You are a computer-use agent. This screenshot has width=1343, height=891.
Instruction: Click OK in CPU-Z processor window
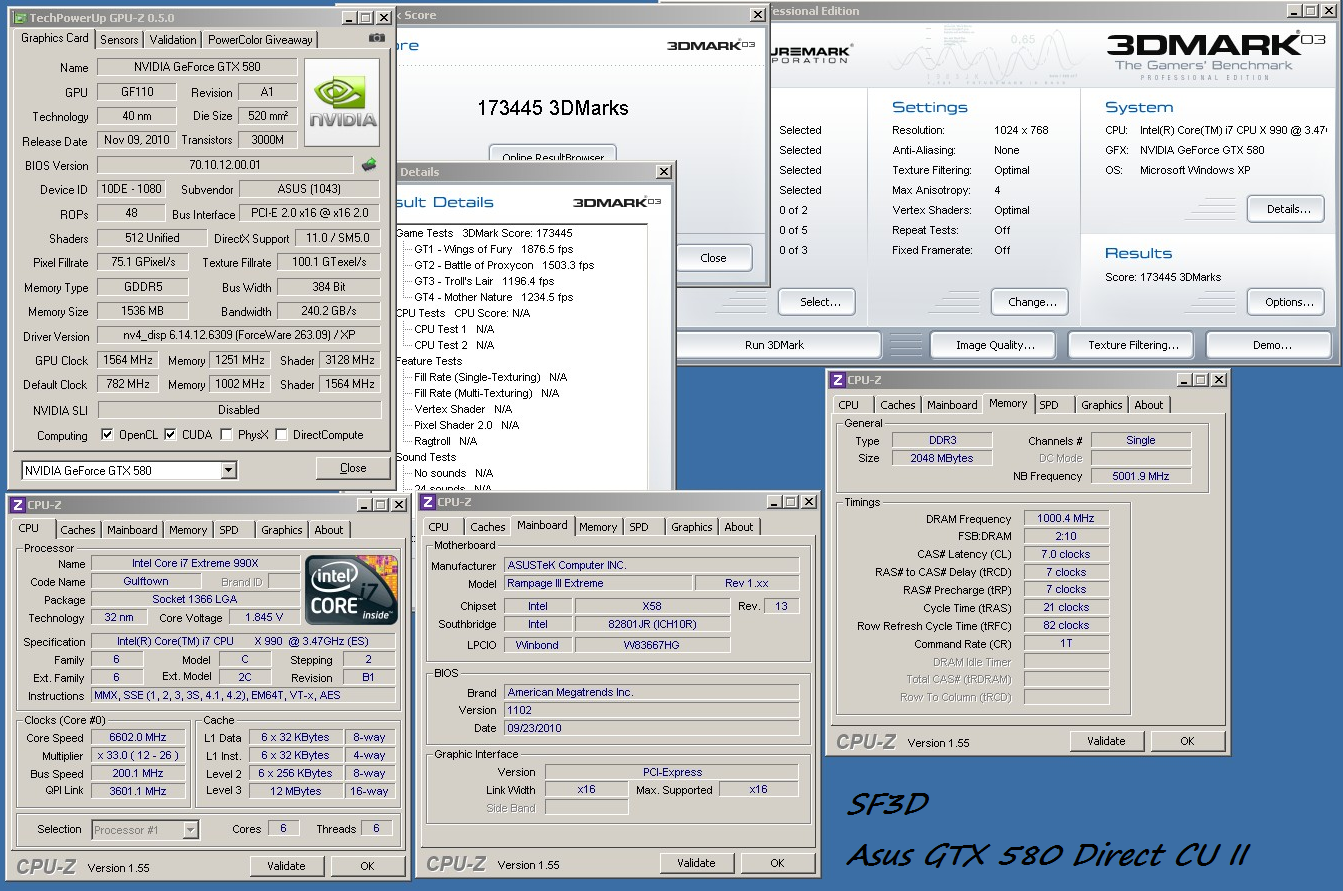coord(367,866)
